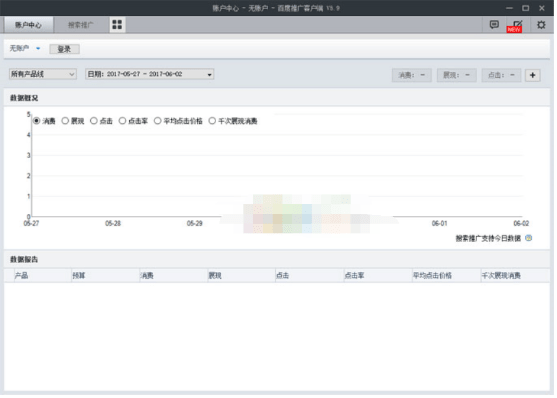Select the 点击率 radio button
The image size is (557, 398).
123,121
